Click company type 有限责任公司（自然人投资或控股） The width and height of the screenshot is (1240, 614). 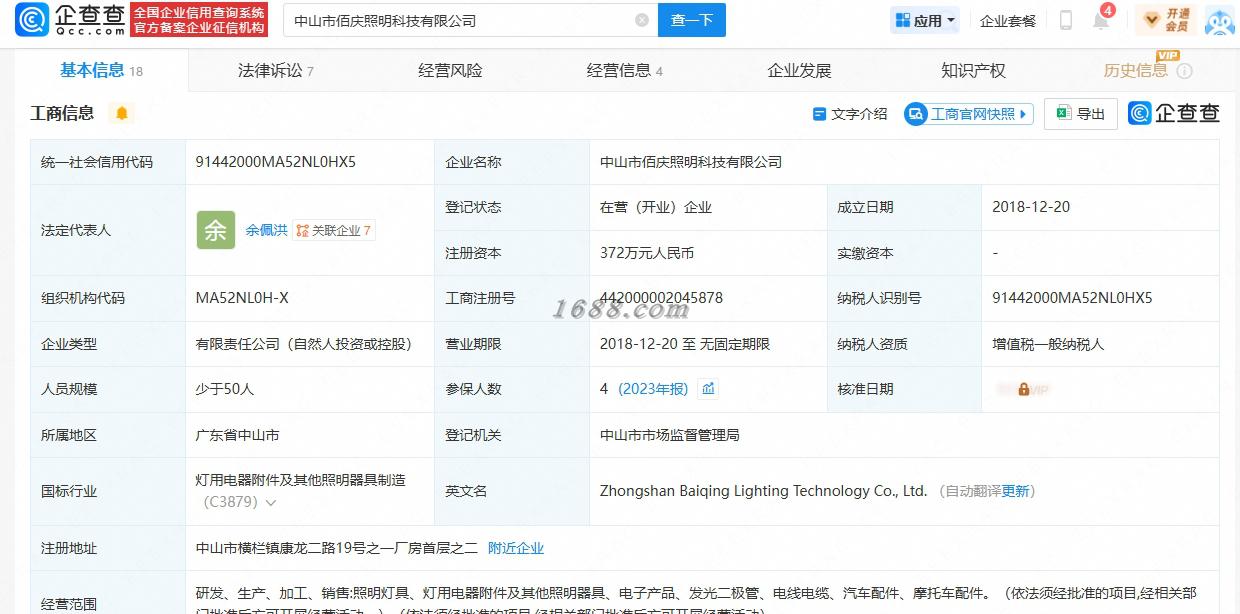304,344
